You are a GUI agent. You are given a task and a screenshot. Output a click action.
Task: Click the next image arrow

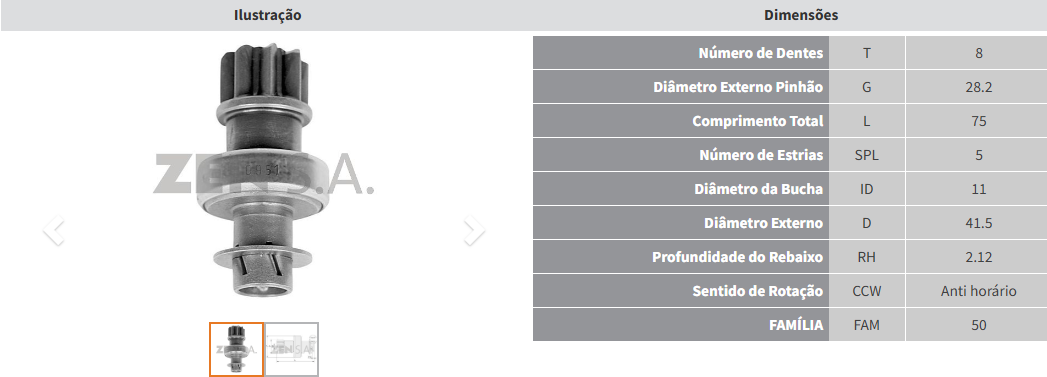[474, 230]
